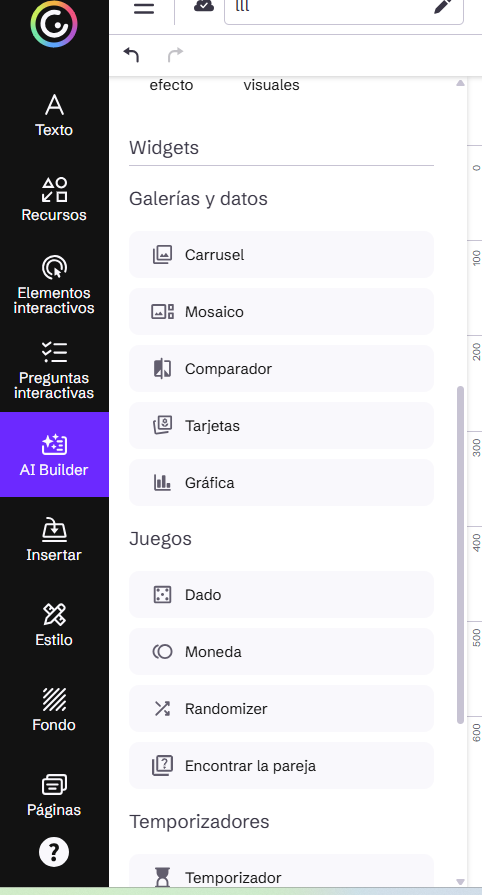This screenshot has width=482, height=895.
Task: Open Preguntas interactivas panel
Action: coord(54,370)
